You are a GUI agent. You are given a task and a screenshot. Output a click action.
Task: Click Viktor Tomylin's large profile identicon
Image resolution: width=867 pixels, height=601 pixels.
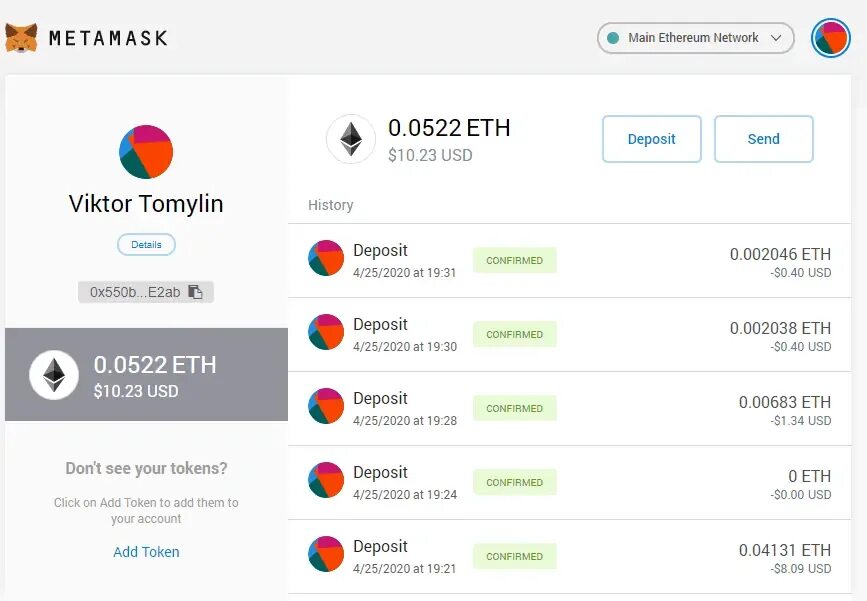coord(146,151)
